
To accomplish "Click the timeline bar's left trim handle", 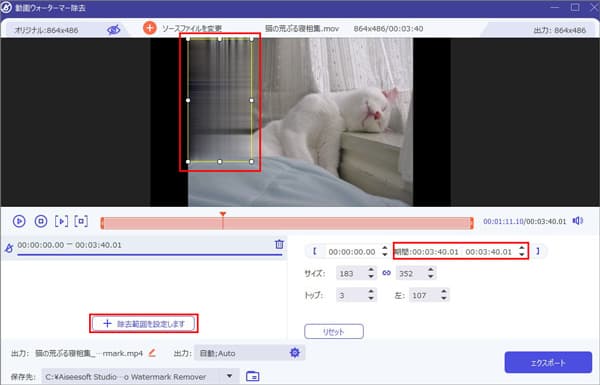I will pyautogui.click(x=102, y=223).
